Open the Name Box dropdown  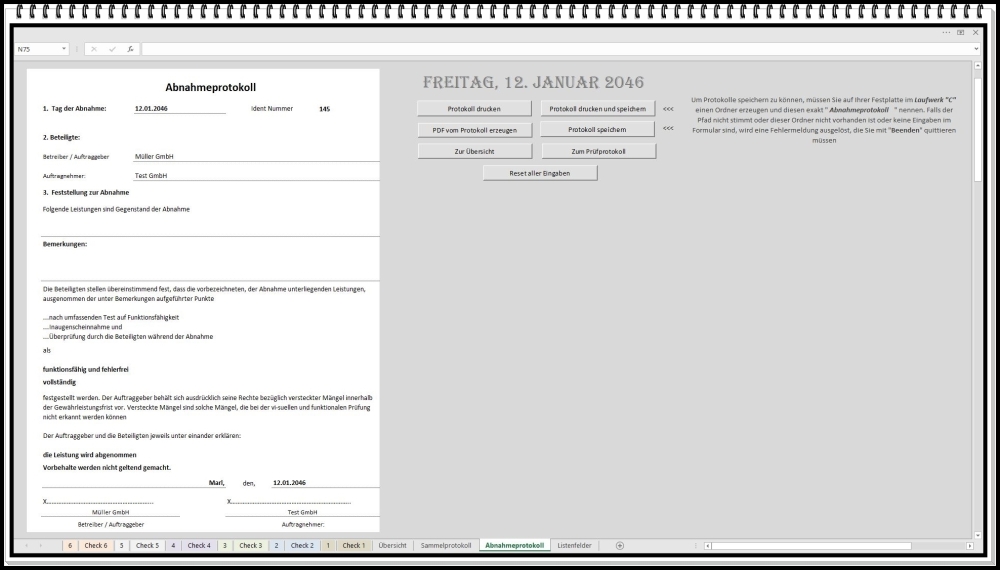[x=65, y=49]
